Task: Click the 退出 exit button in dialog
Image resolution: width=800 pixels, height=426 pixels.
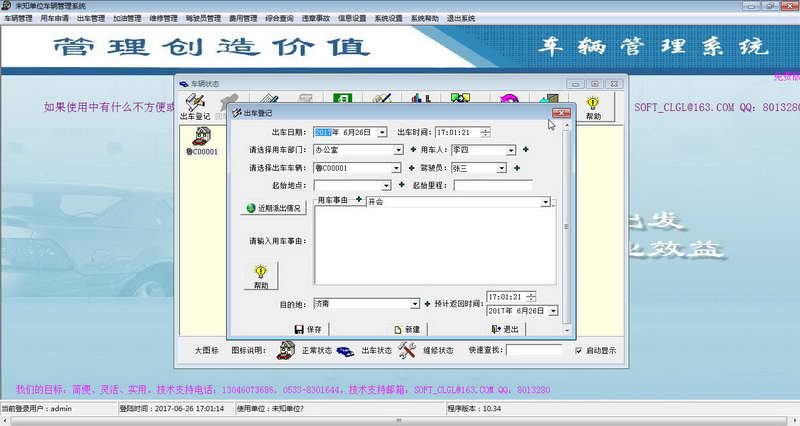Action: click(505, 330)
